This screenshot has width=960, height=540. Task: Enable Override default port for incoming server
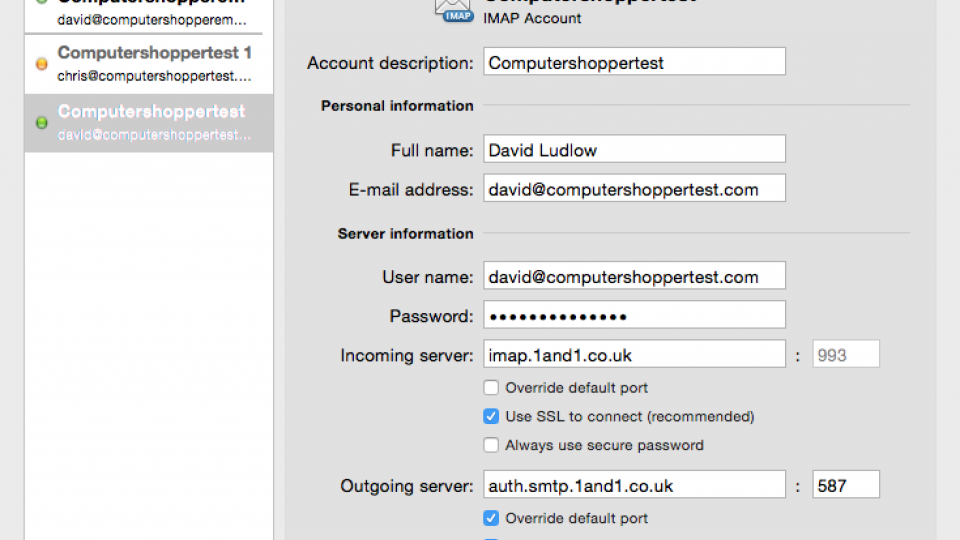pos(491,388)
